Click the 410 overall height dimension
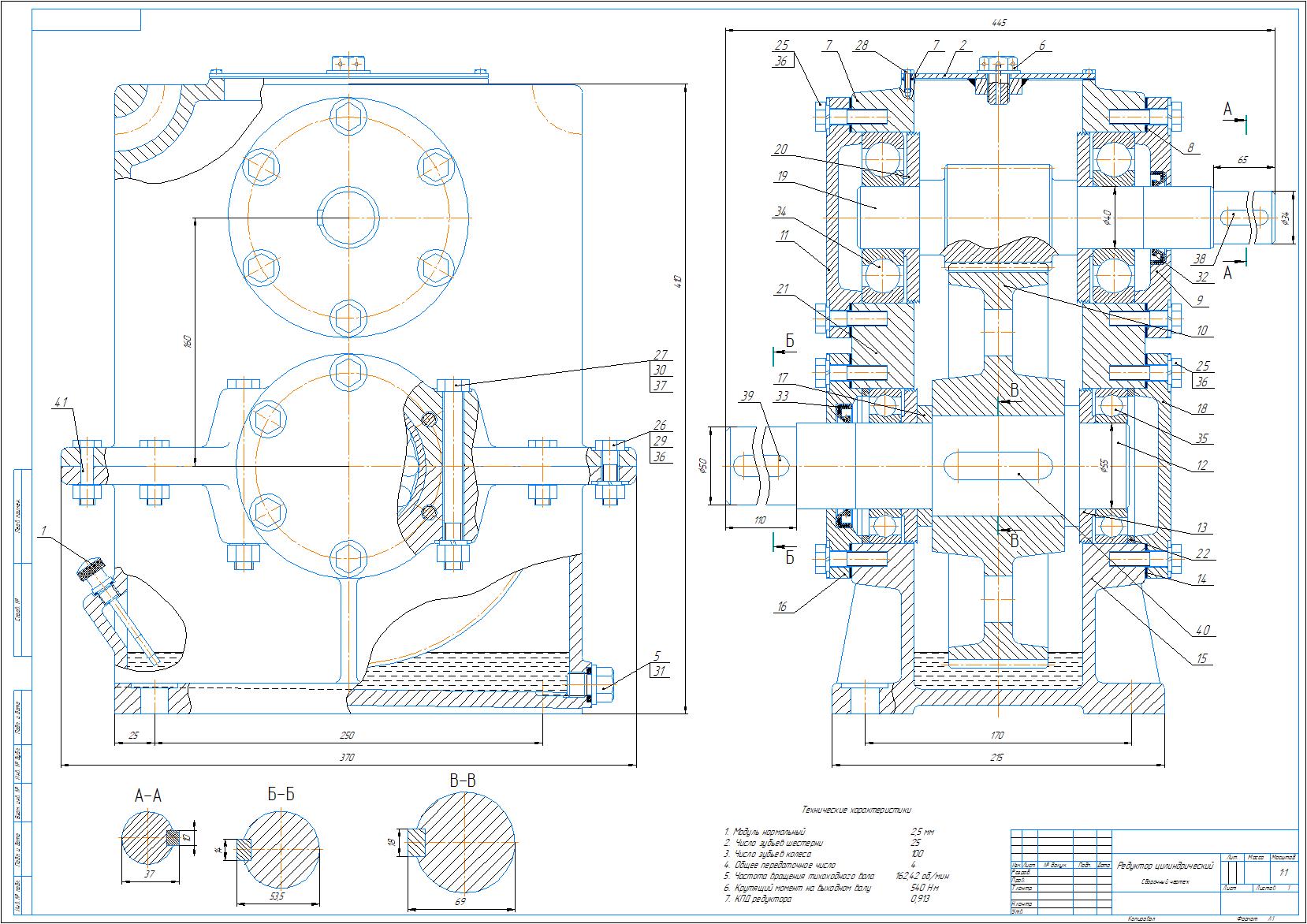The width and height of the screenshot is (1307, 924). (678, 281)
